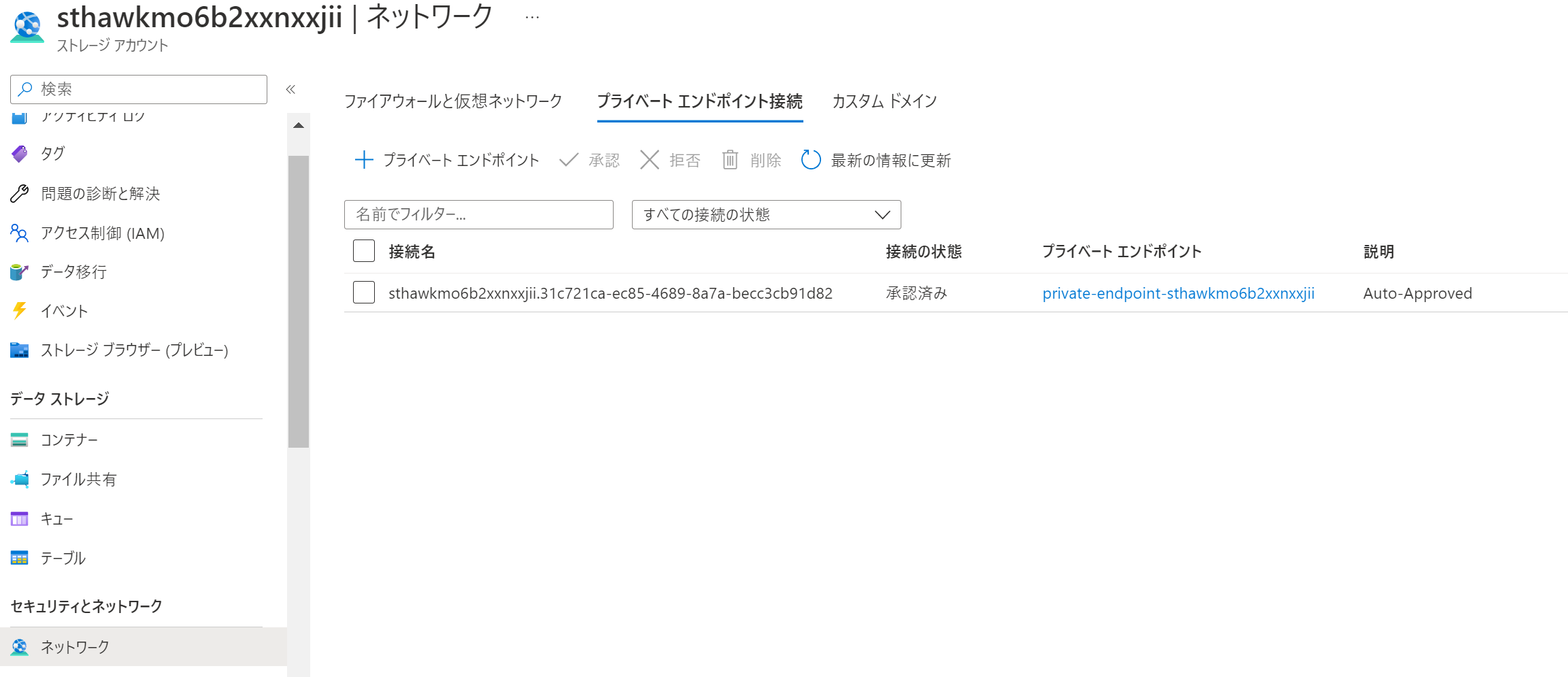Open the more options ellipsis in title
Viewport: 1568px width, 677px height.
tap(532, 18)
